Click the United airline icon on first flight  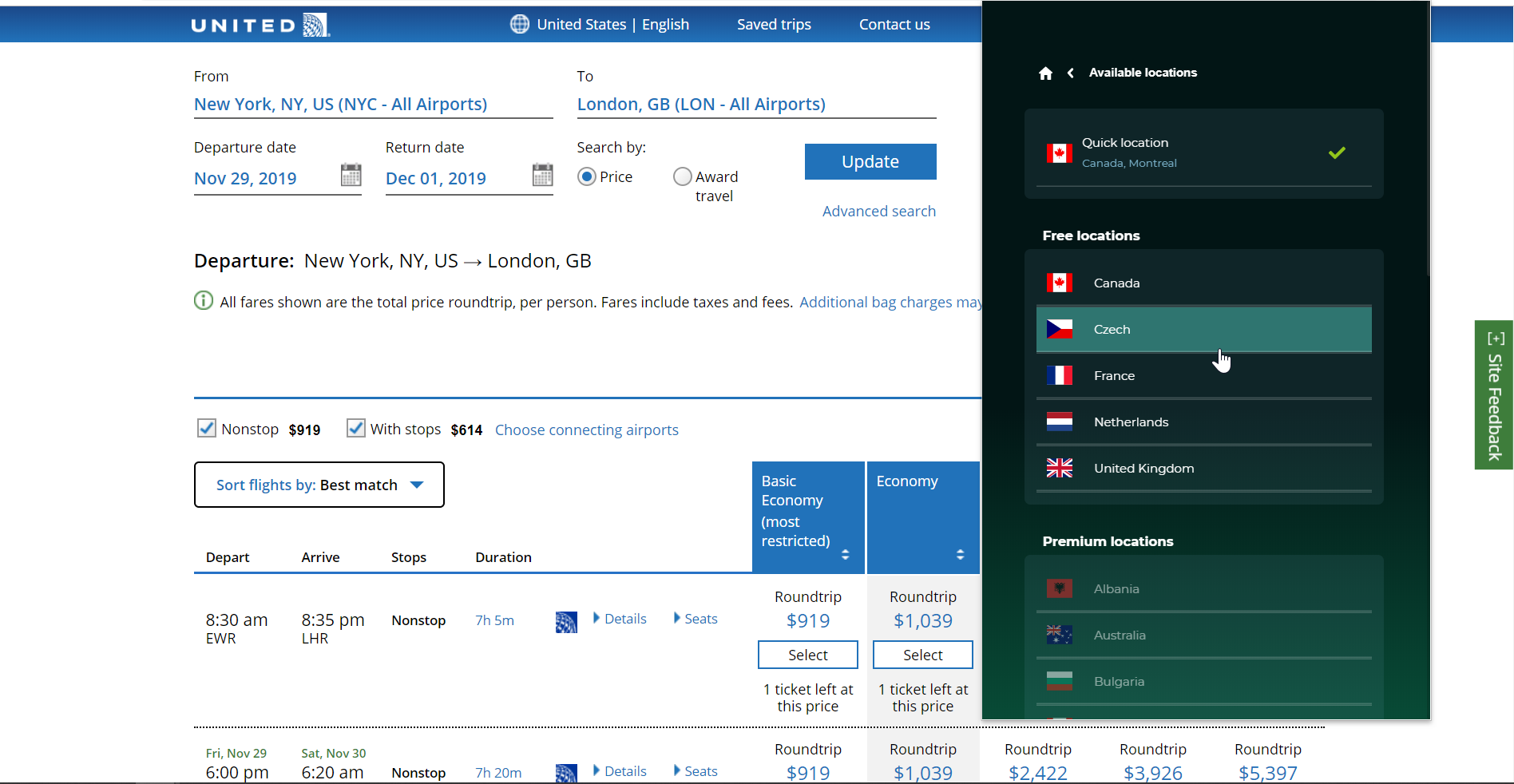[x=566, y=622]
